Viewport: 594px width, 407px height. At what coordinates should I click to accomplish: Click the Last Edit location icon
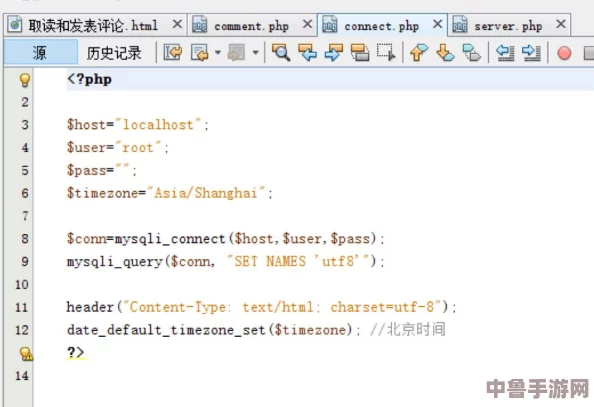tap(172, 52)
